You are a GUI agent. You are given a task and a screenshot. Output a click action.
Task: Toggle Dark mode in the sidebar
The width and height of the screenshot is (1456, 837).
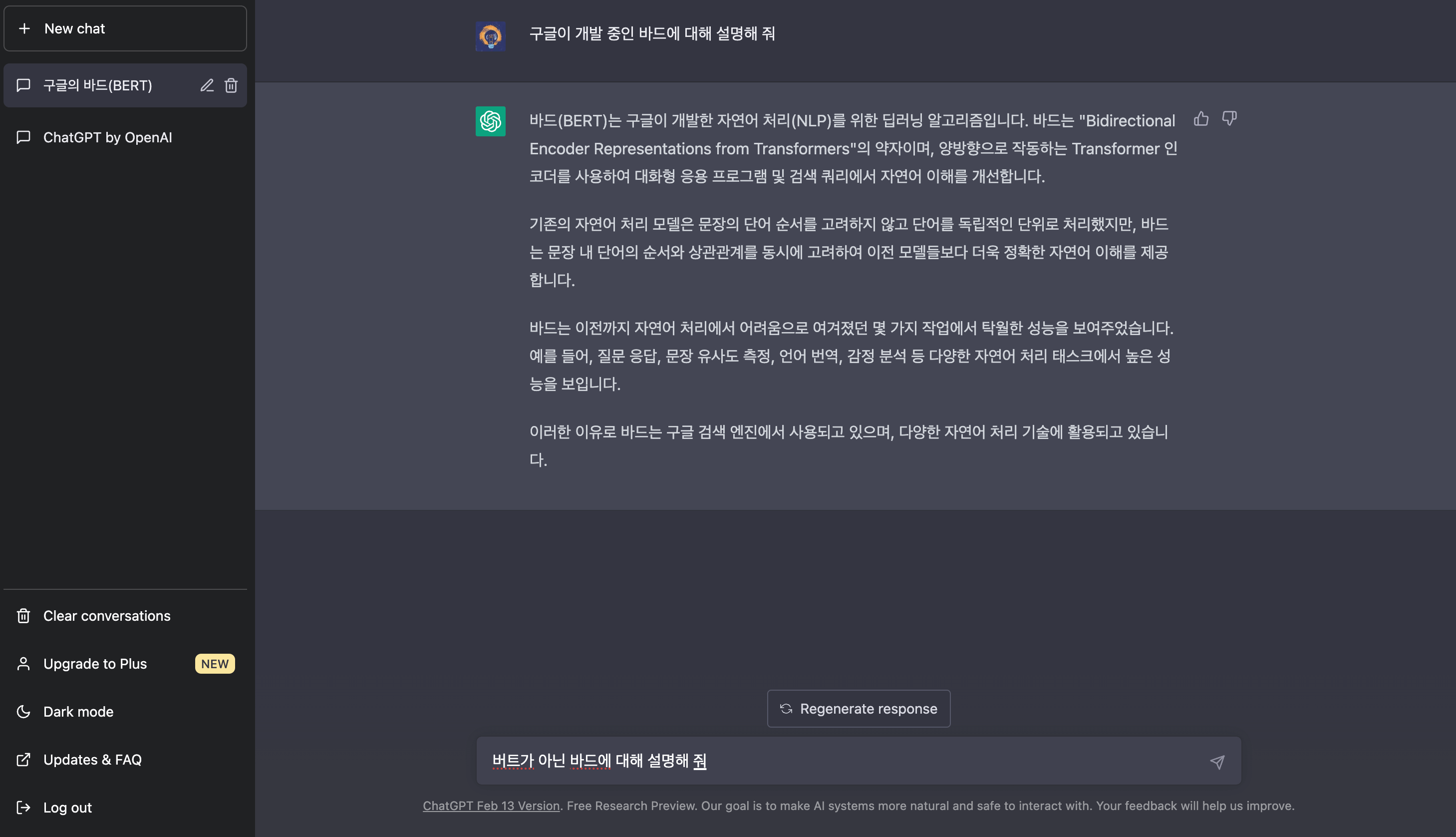tap(78, 712)
